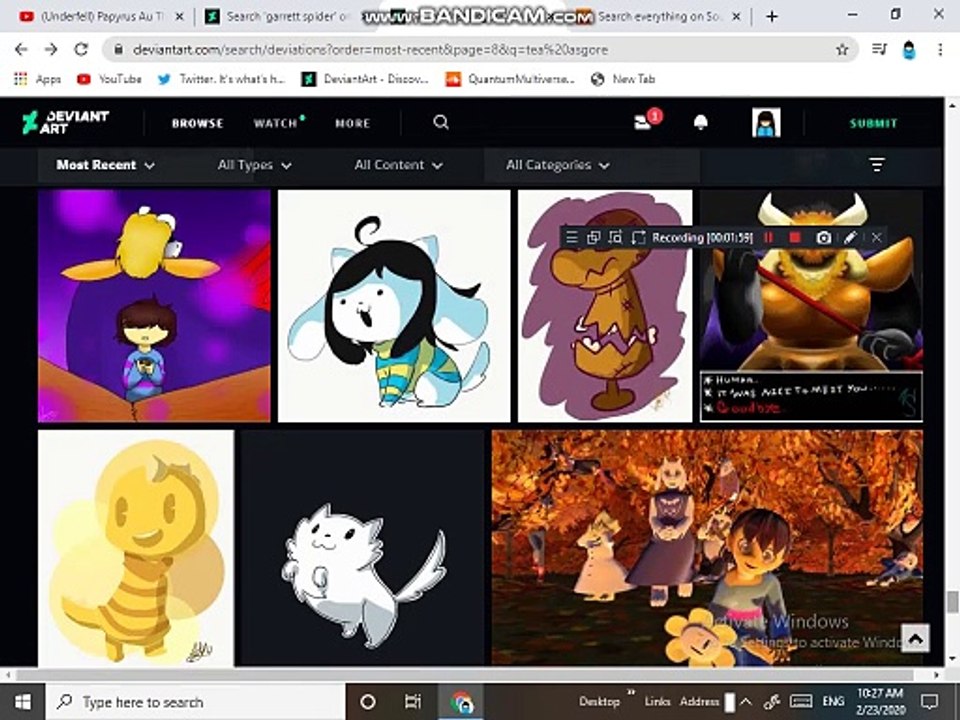Open a new Chrome tab
This screenshot has height=720, width=960.
pos(772,17)
